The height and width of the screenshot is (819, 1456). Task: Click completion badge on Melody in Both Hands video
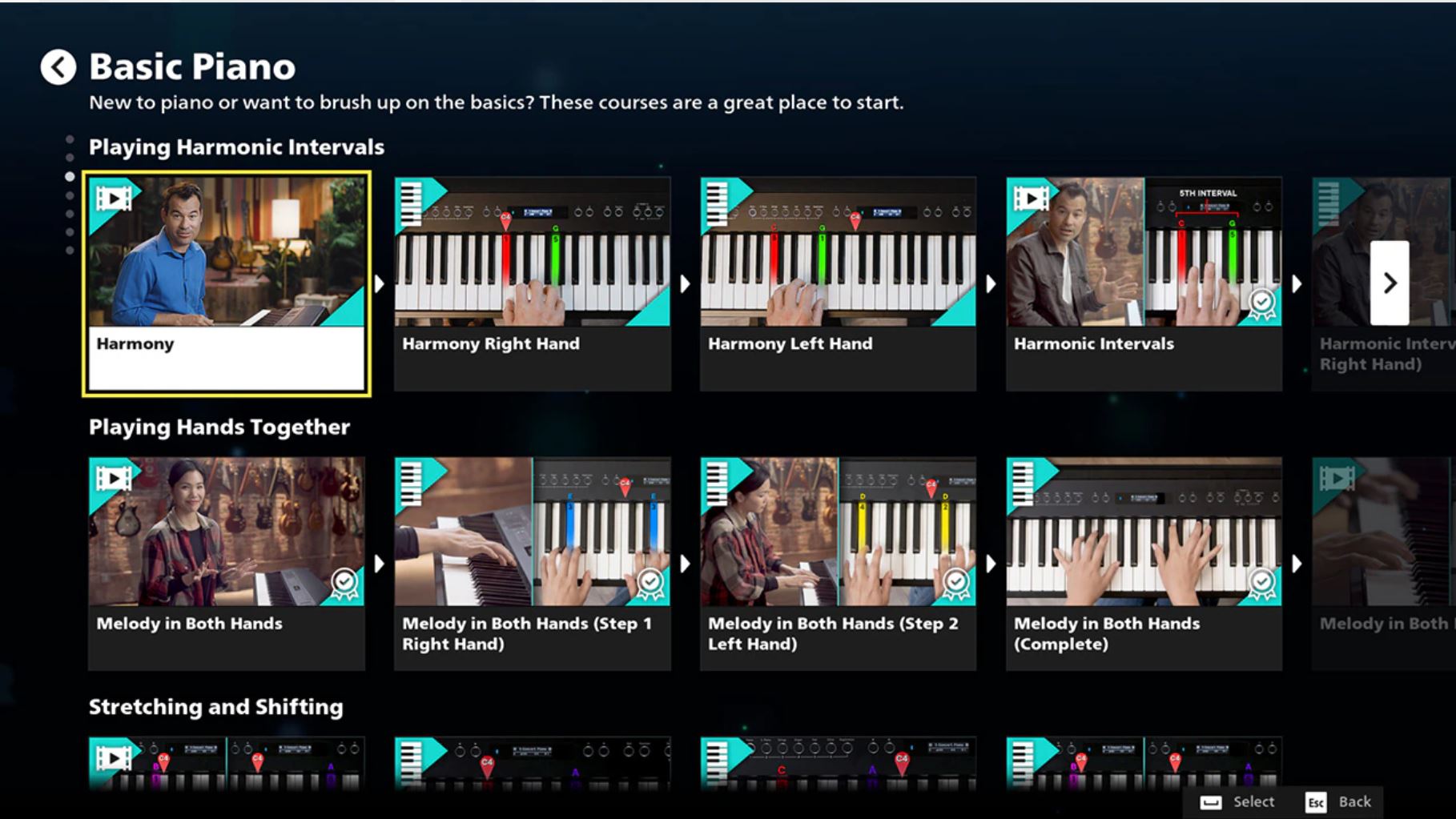click(x=344, y=584)
